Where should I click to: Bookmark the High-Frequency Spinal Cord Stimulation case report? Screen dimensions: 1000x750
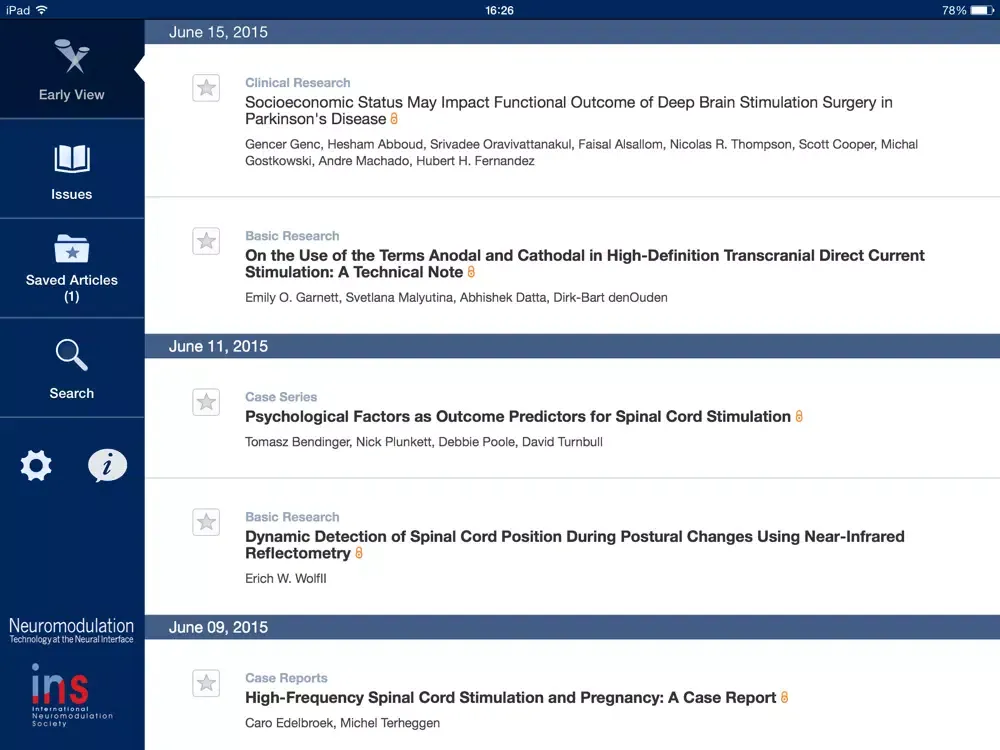click(x=206, y=683)
